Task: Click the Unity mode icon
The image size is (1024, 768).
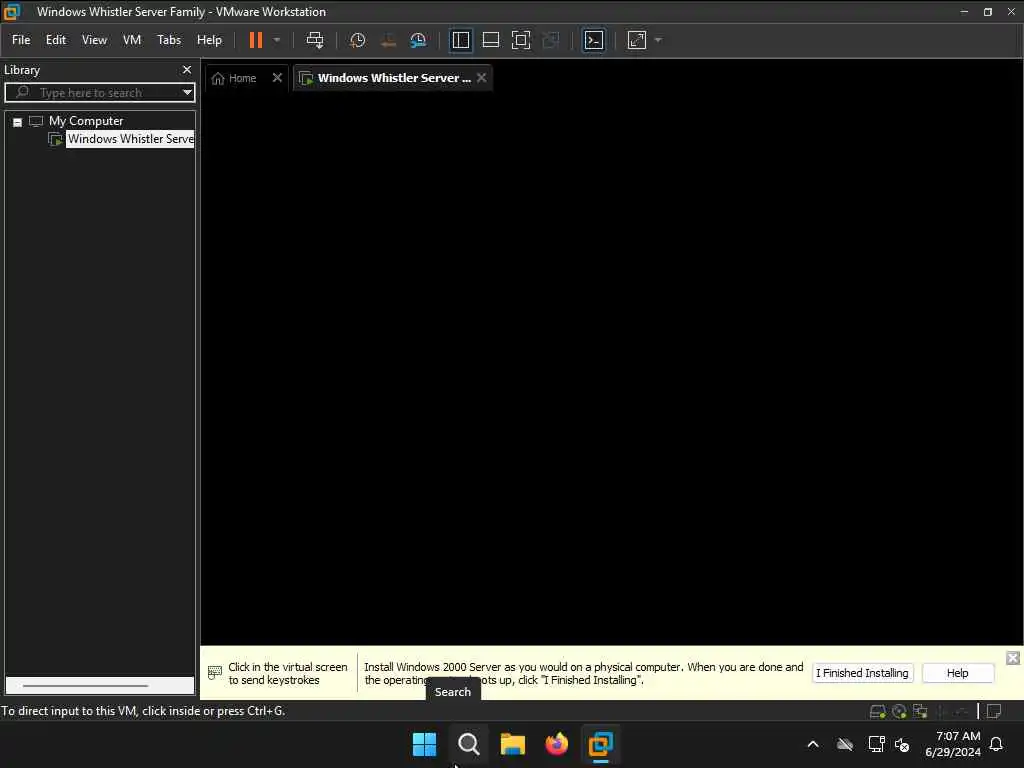Action: [551, 40]
